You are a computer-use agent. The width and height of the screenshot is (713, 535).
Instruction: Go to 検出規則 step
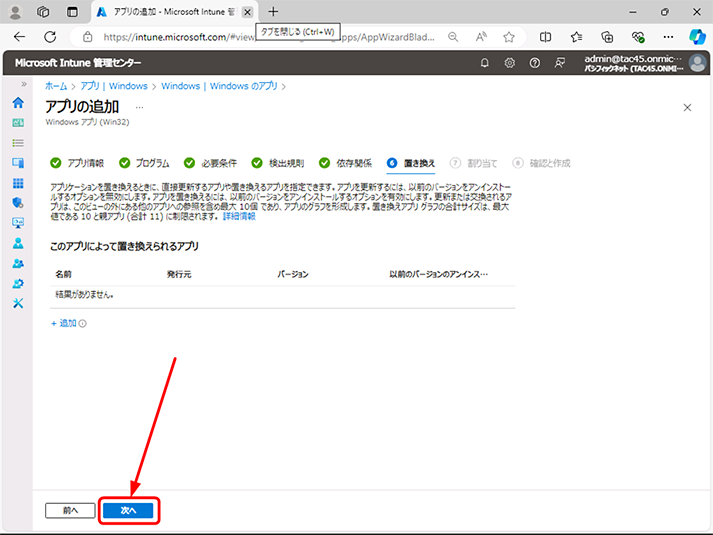[278, 163]
